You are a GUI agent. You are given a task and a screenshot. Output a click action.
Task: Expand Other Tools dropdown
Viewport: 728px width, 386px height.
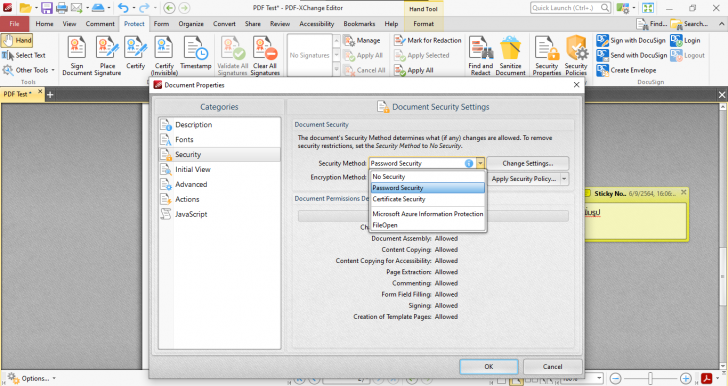click(x=53, y=70)
